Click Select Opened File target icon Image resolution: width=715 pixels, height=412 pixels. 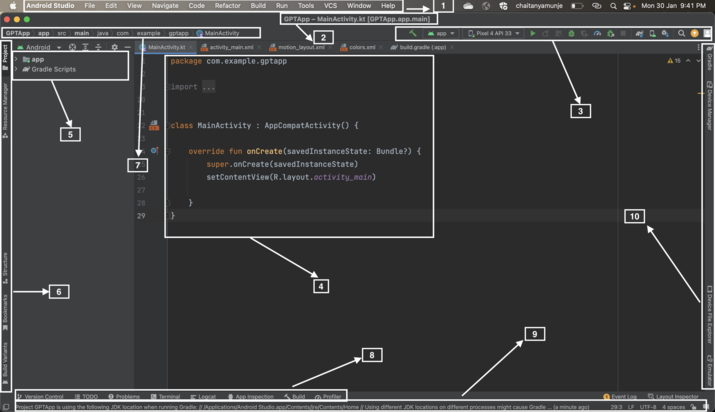pos(72,47)
